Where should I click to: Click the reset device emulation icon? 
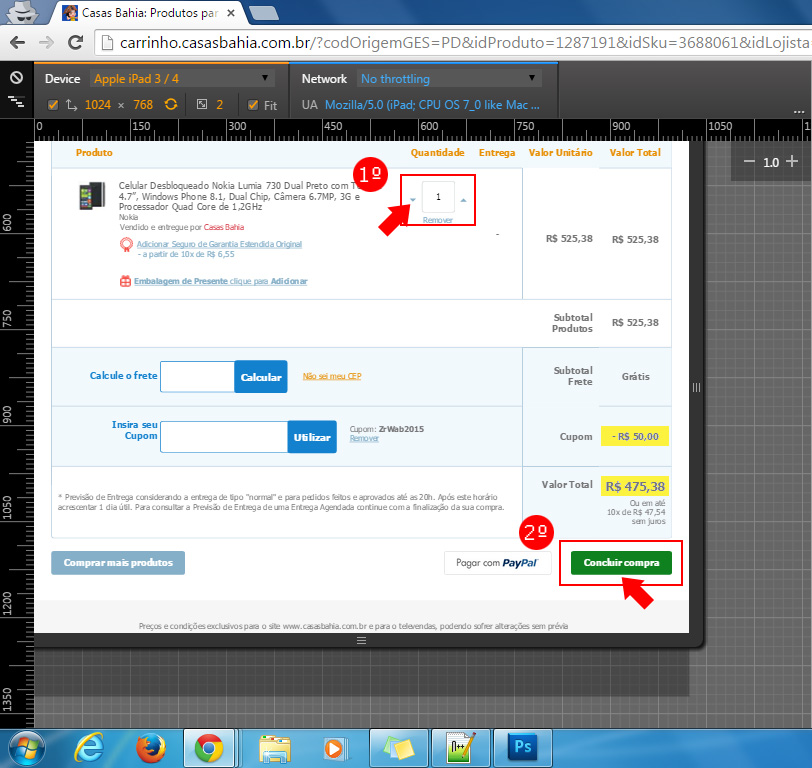15,78
